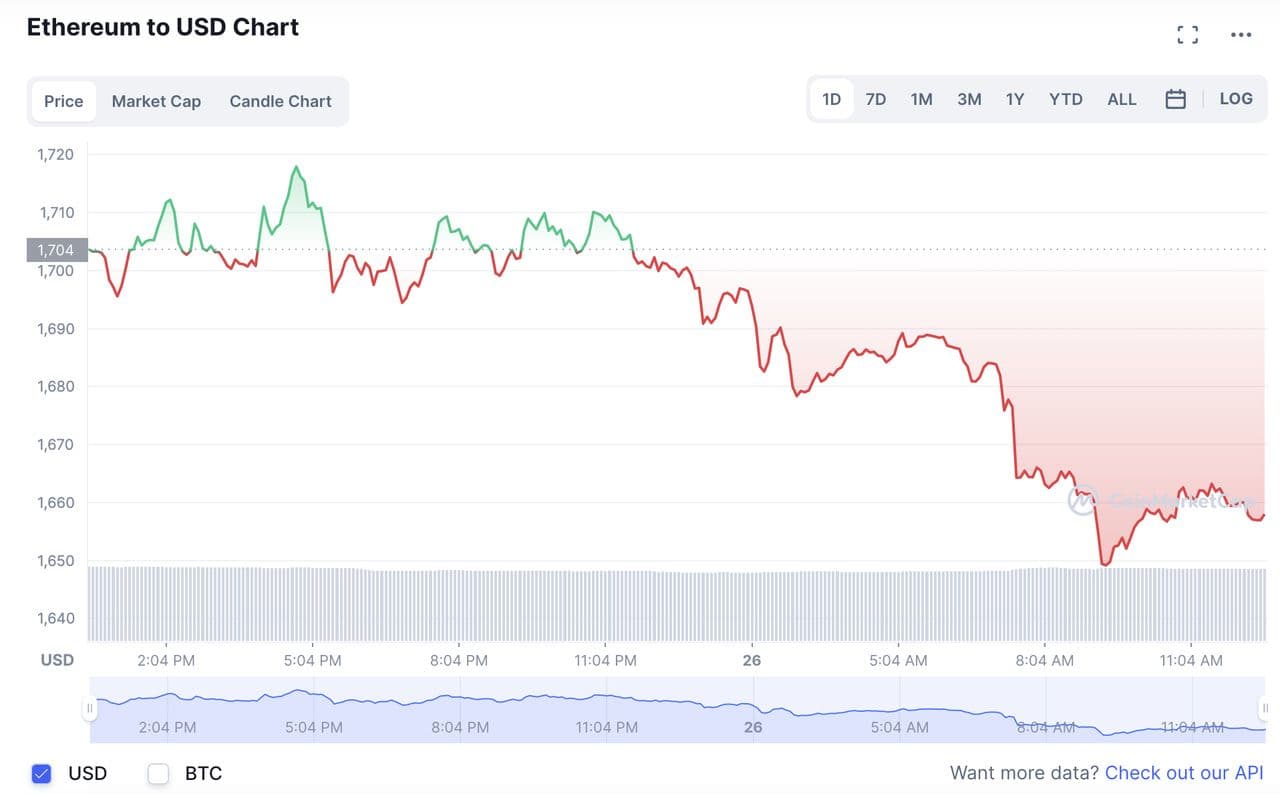Image resolution: width=1280 pixels, height=794 pixels.
Task: Select the 3M time range
Action: click(969, 99)
